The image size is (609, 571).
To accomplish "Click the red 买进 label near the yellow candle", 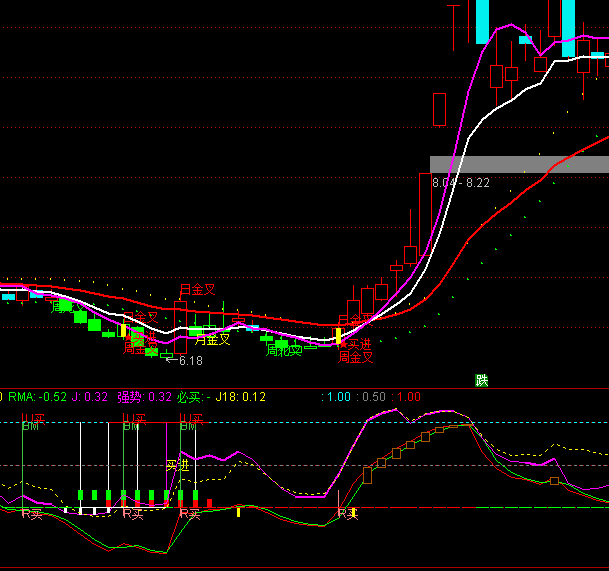I will [x=357, y=344].
